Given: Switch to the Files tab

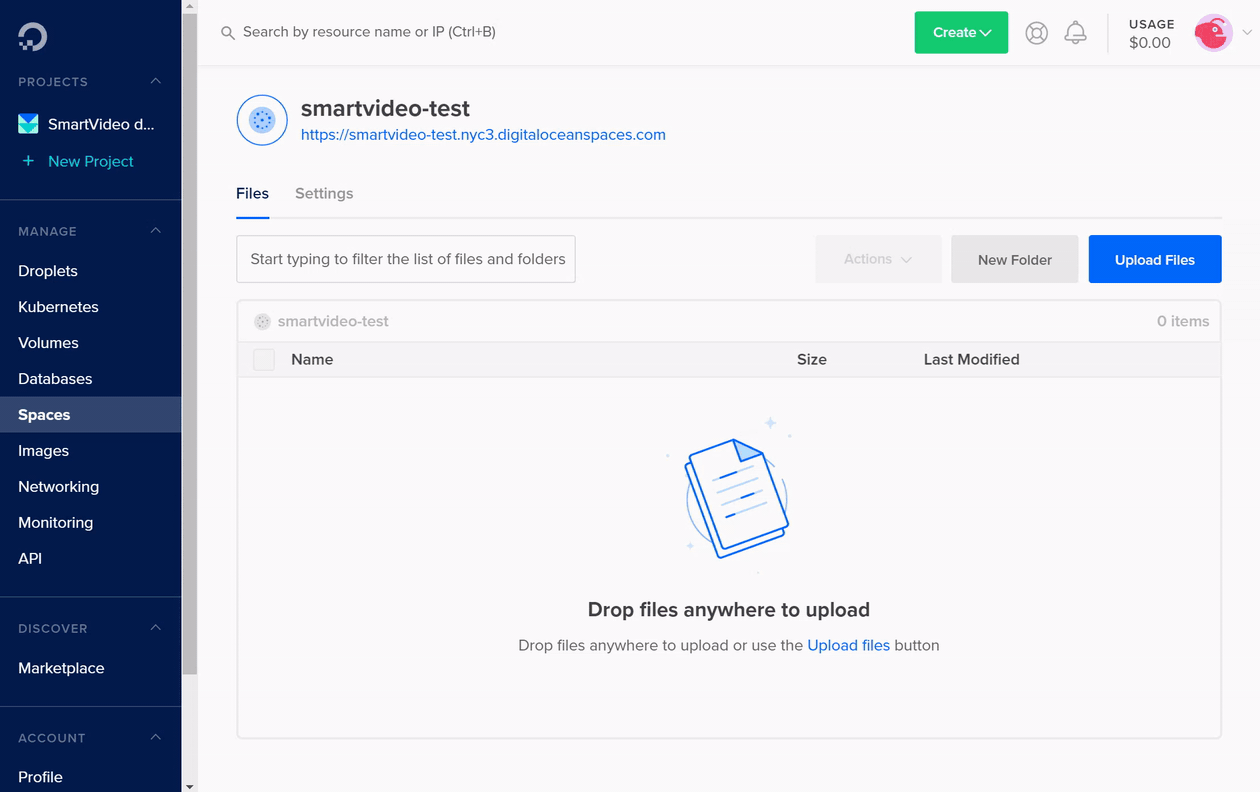Looking at the screenshot, I should [x=252, y=193].
